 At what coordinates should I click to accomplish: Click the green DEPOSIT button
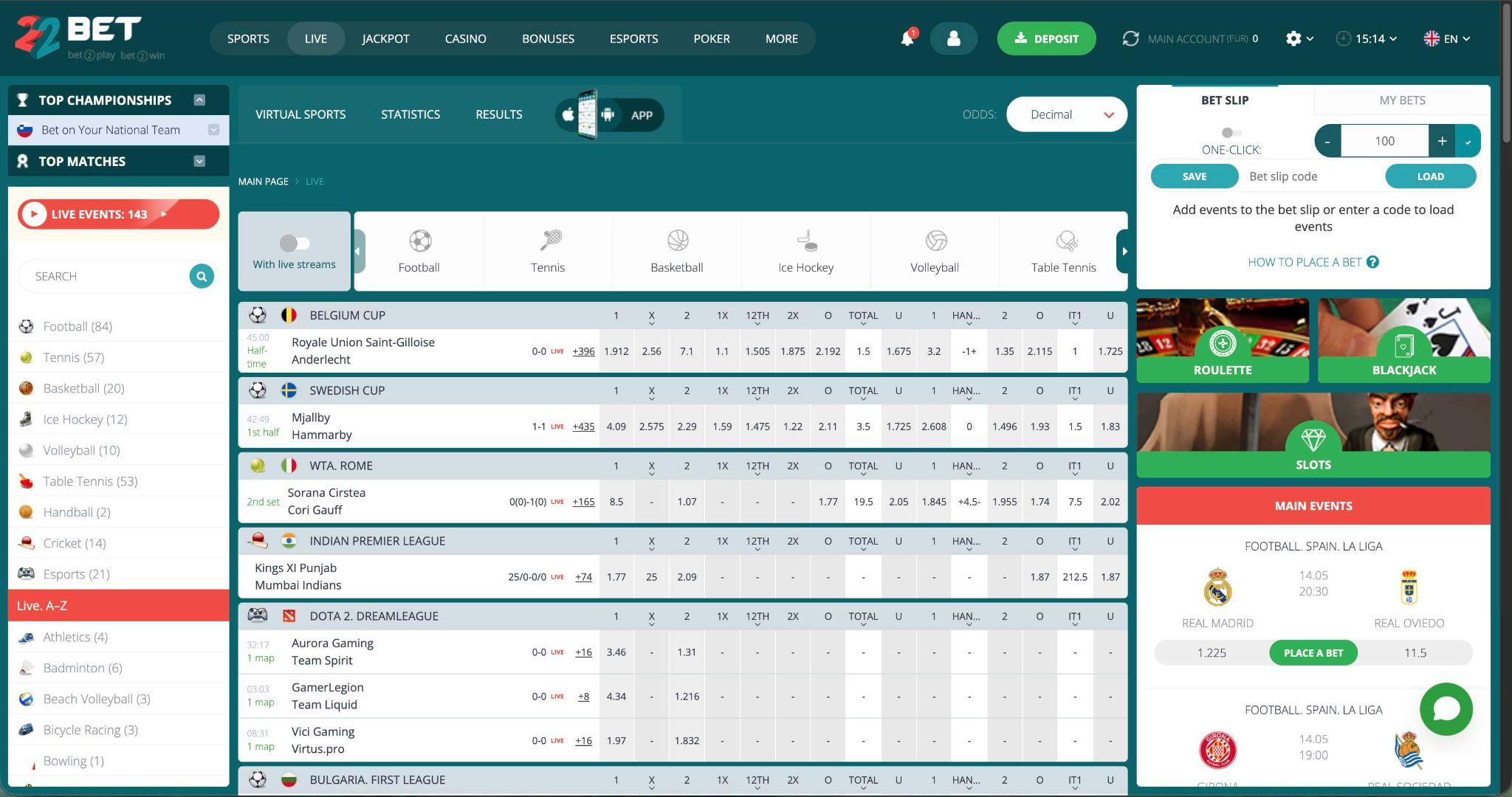point(1046,38)
